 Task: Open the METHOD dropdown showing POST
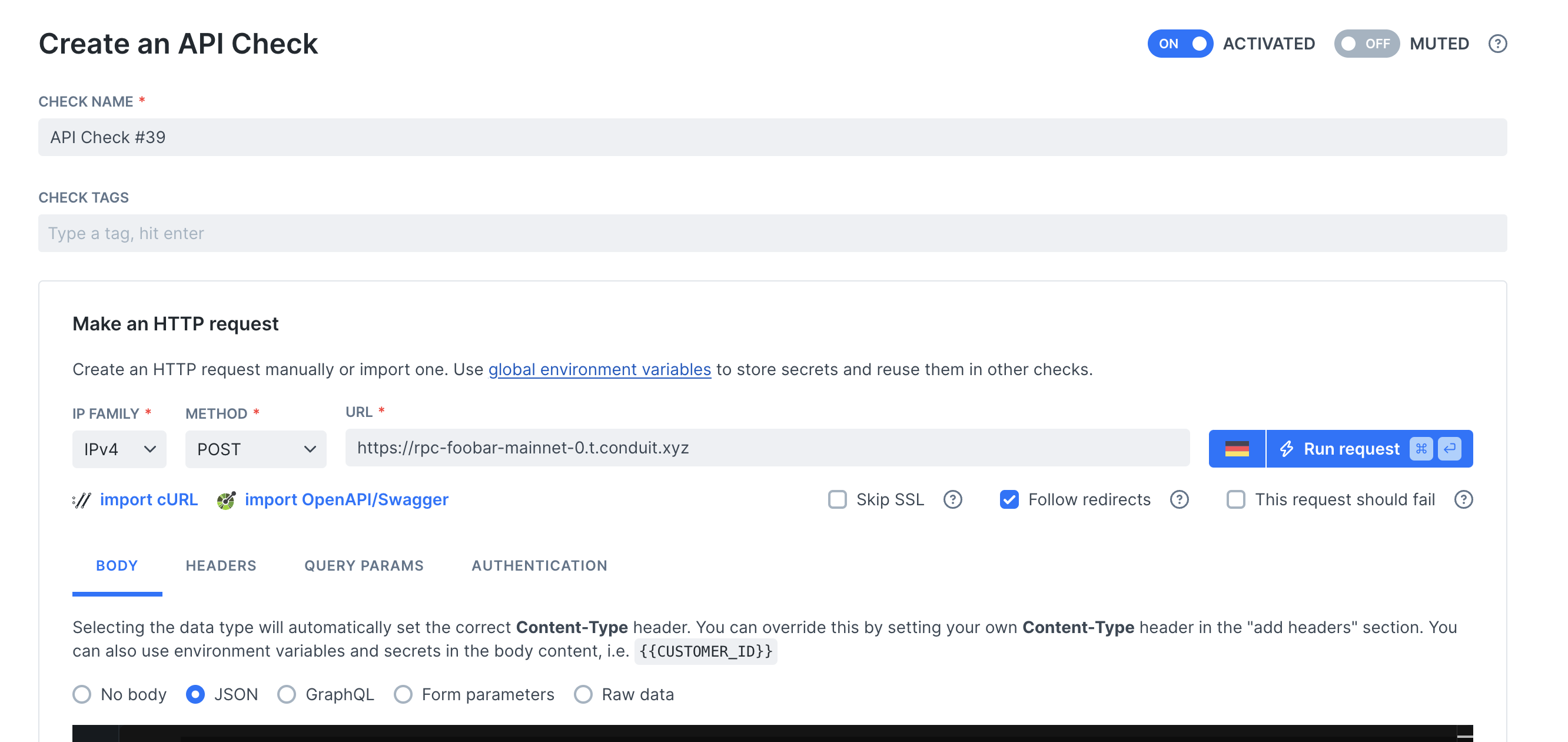pos(255,449)
